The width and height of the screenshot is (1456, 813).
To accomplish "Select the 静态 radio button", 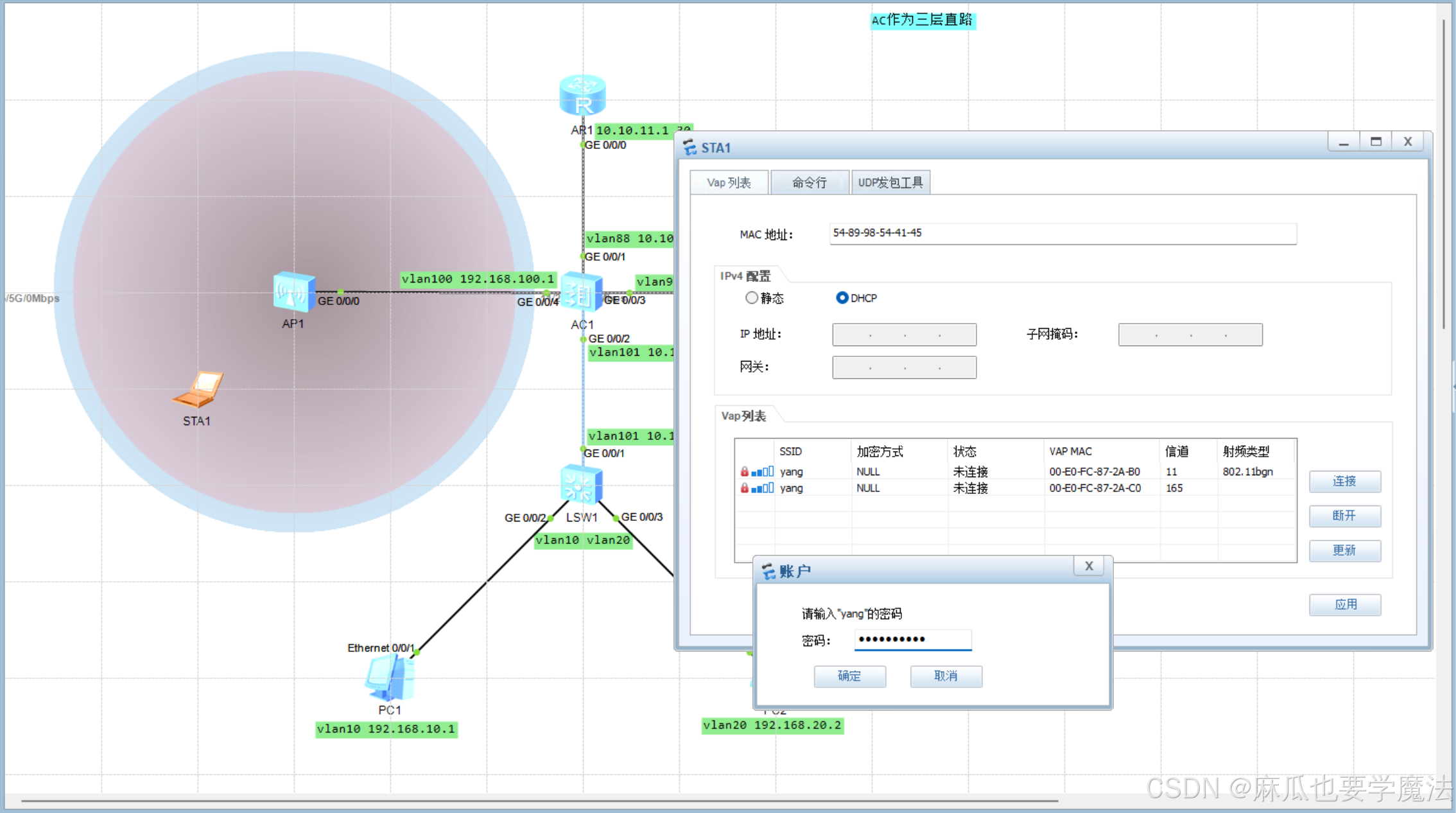I will click(751, 298).
